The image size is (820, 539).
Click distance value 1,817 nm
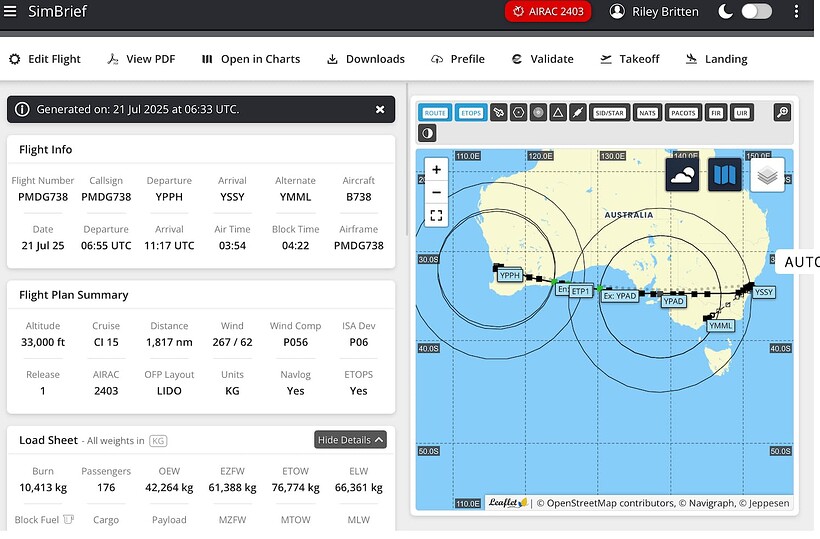point(169,342)
